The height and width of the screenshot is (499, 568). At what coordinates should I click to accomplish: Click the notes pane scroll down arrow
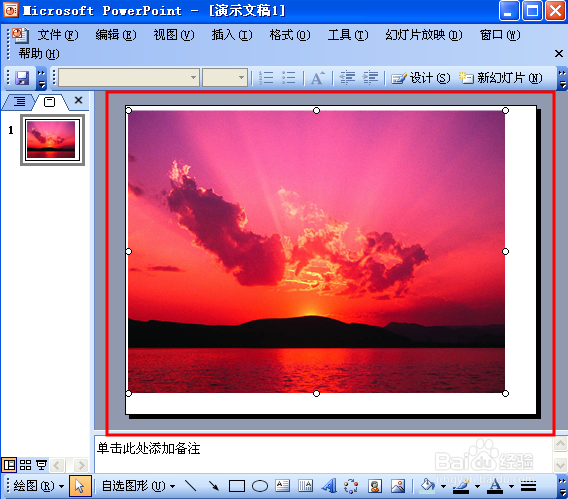[x=560, y=465]
